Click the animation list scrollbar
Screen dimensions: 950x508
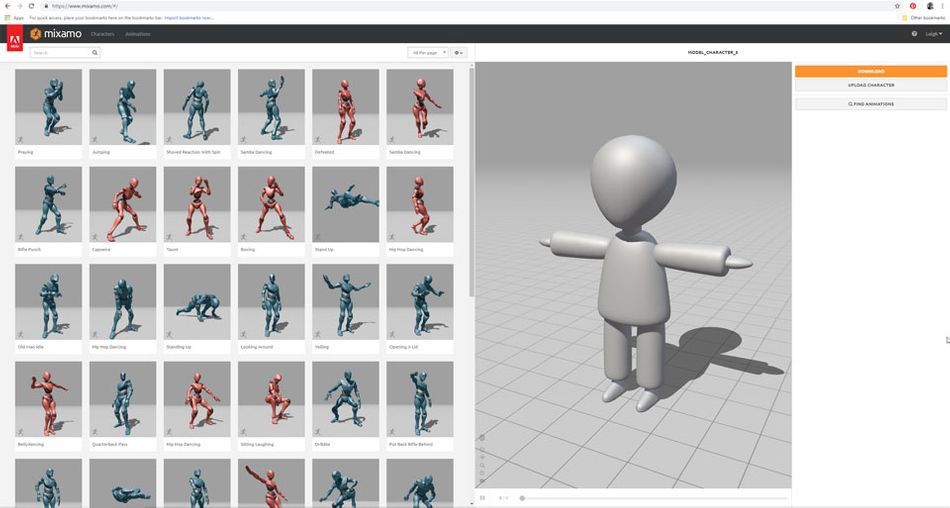click(471, 182)
